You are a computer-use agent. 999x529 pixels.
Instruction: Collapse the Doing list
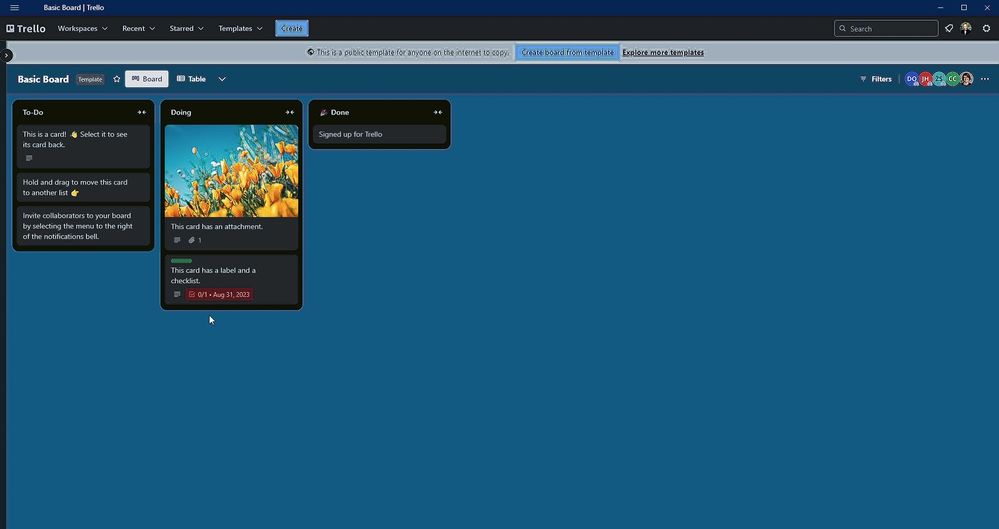[290, 112]
